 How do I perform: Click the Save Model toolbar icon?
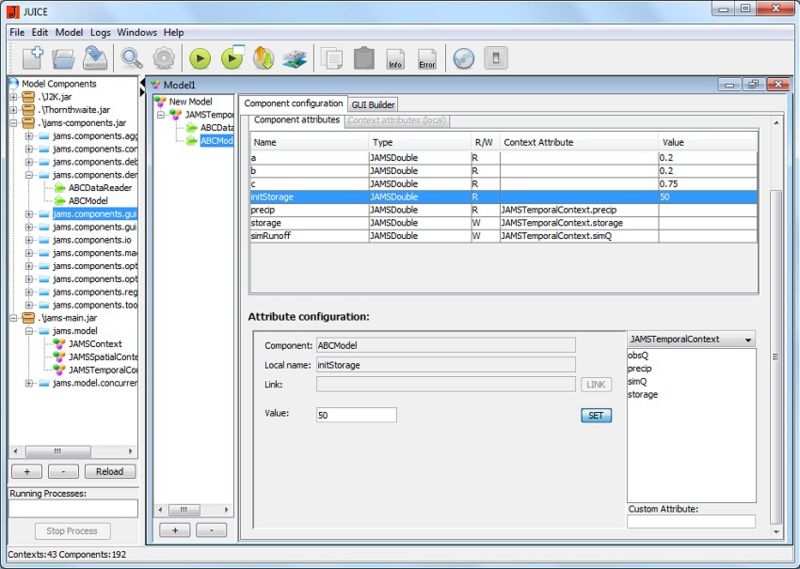pos(95,58)
